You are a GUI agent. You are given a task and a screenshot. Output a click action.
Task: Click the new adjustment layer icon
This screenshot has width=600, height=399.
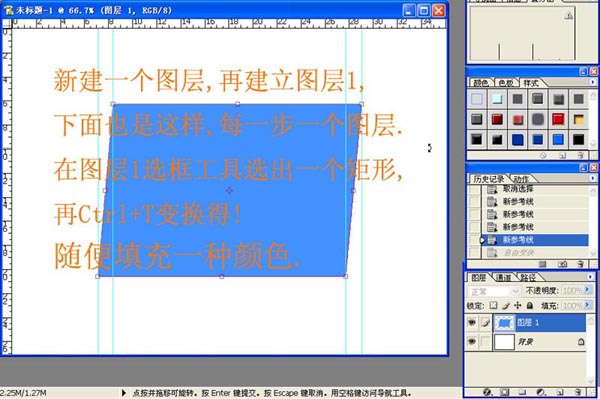tap(541, 392)
